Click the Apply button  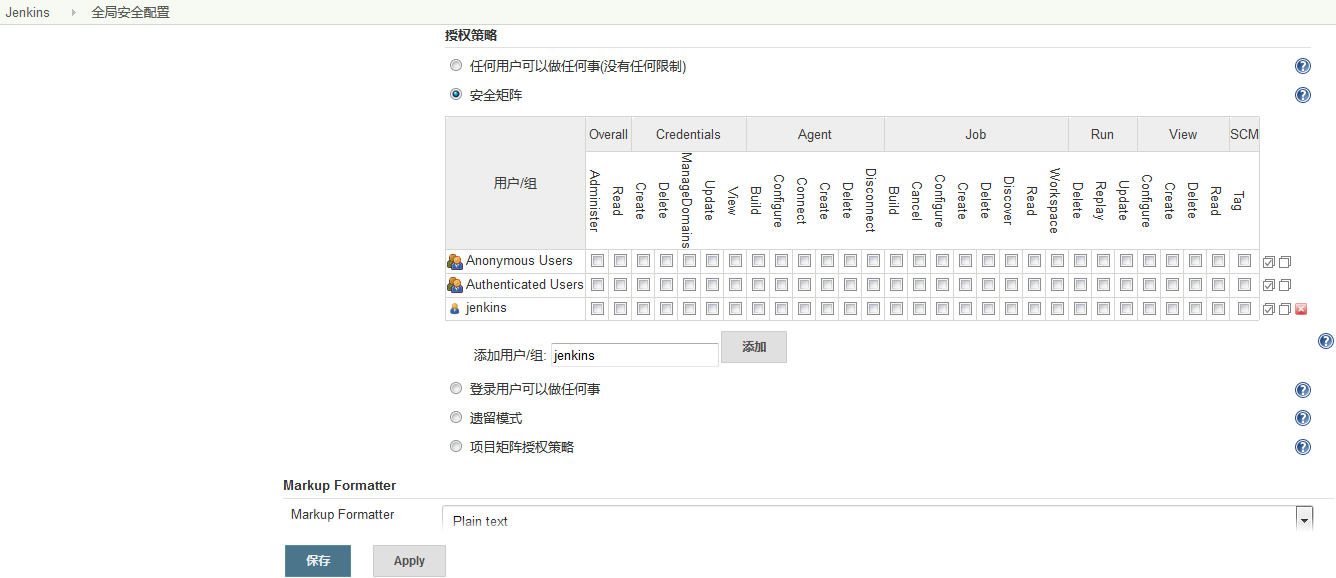pyautogui.click(x=409, y=561)
